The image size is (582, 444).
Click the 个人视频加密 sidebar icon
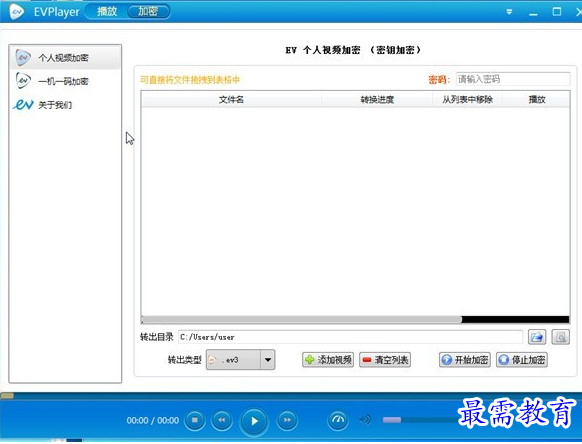pos(23,58)
